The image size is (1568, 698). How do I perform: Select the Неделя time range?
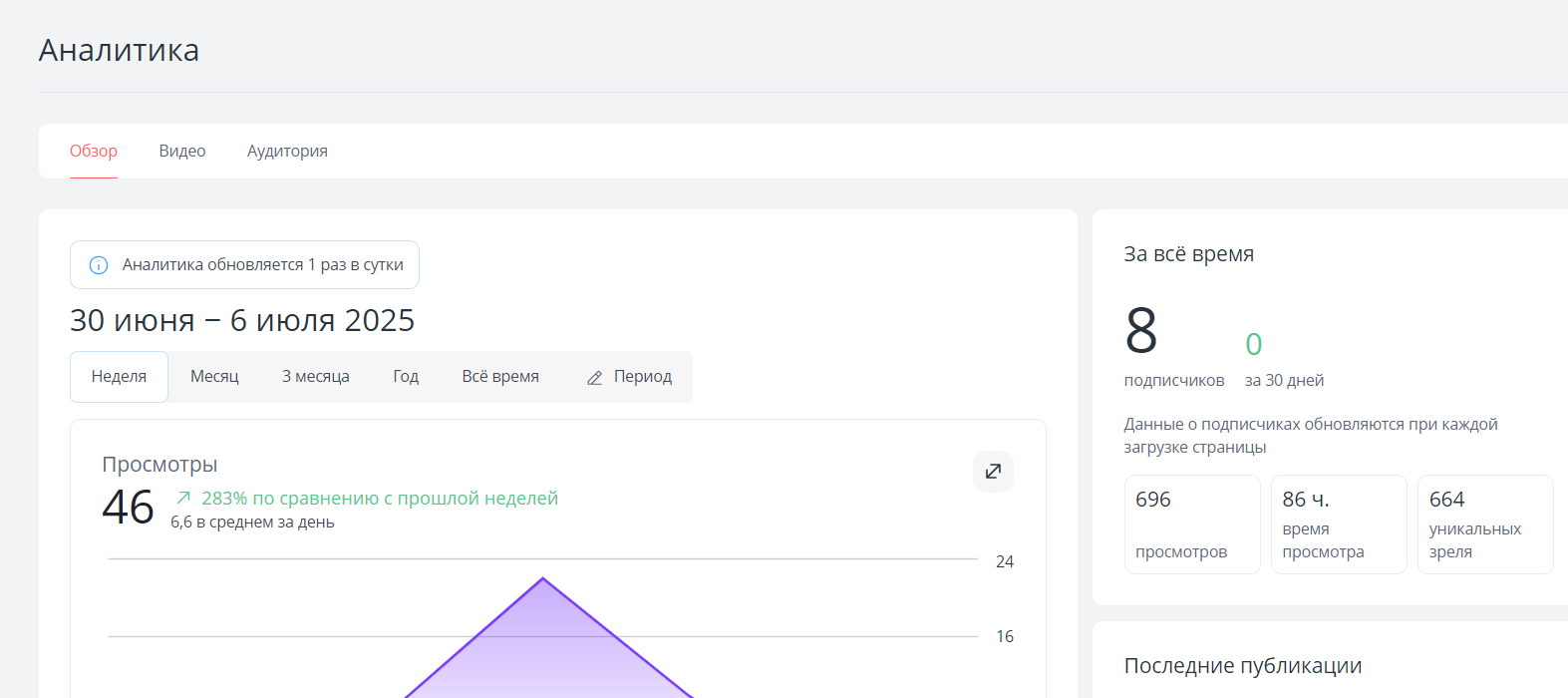119,377
